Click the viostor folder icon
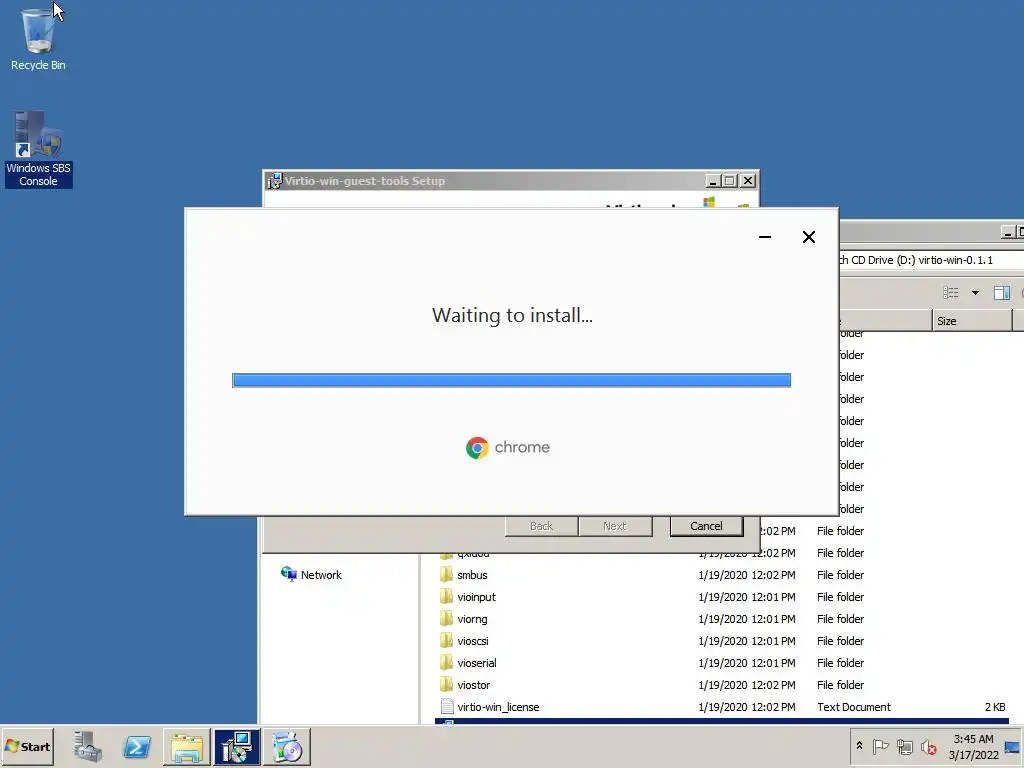 [446, 684]
